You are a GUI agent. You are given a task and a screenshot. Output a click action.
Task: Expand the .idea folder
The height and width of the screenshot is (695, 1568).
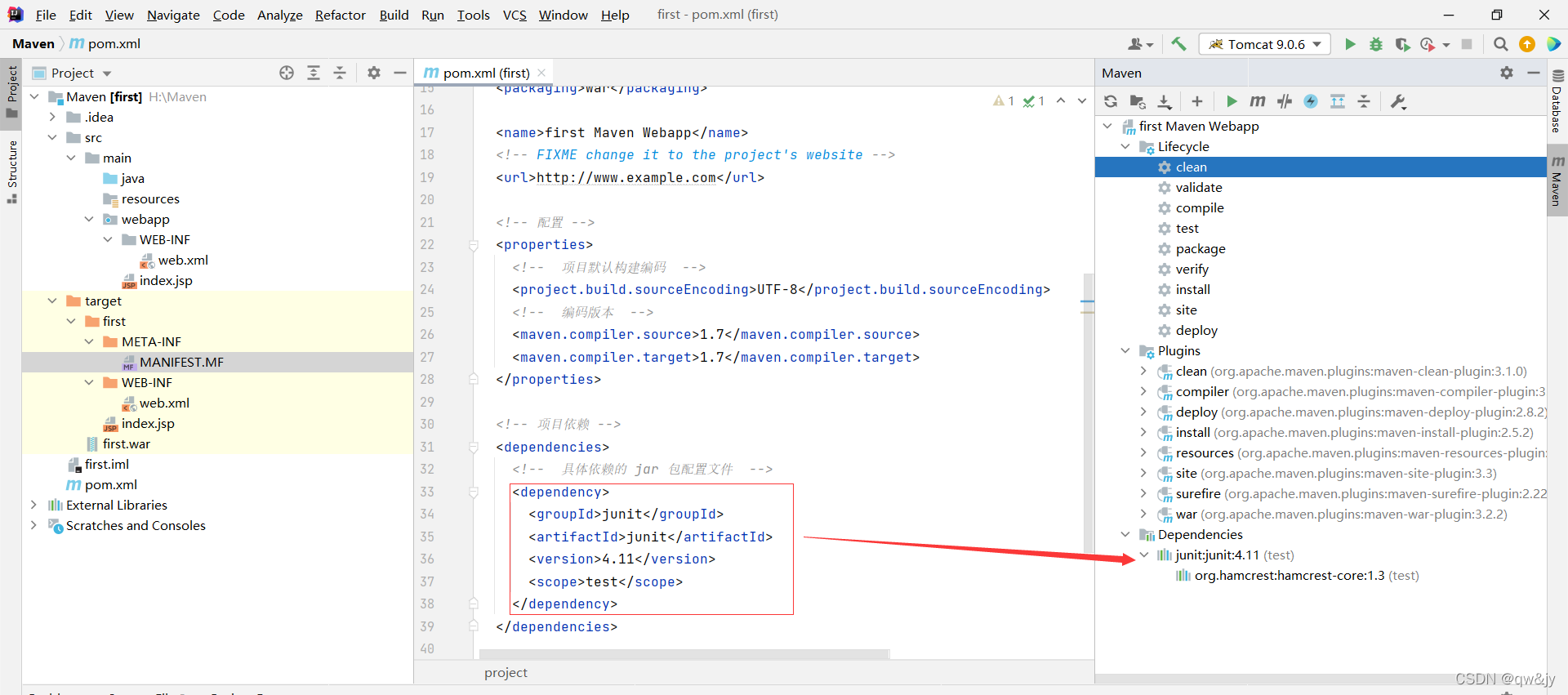52,117
